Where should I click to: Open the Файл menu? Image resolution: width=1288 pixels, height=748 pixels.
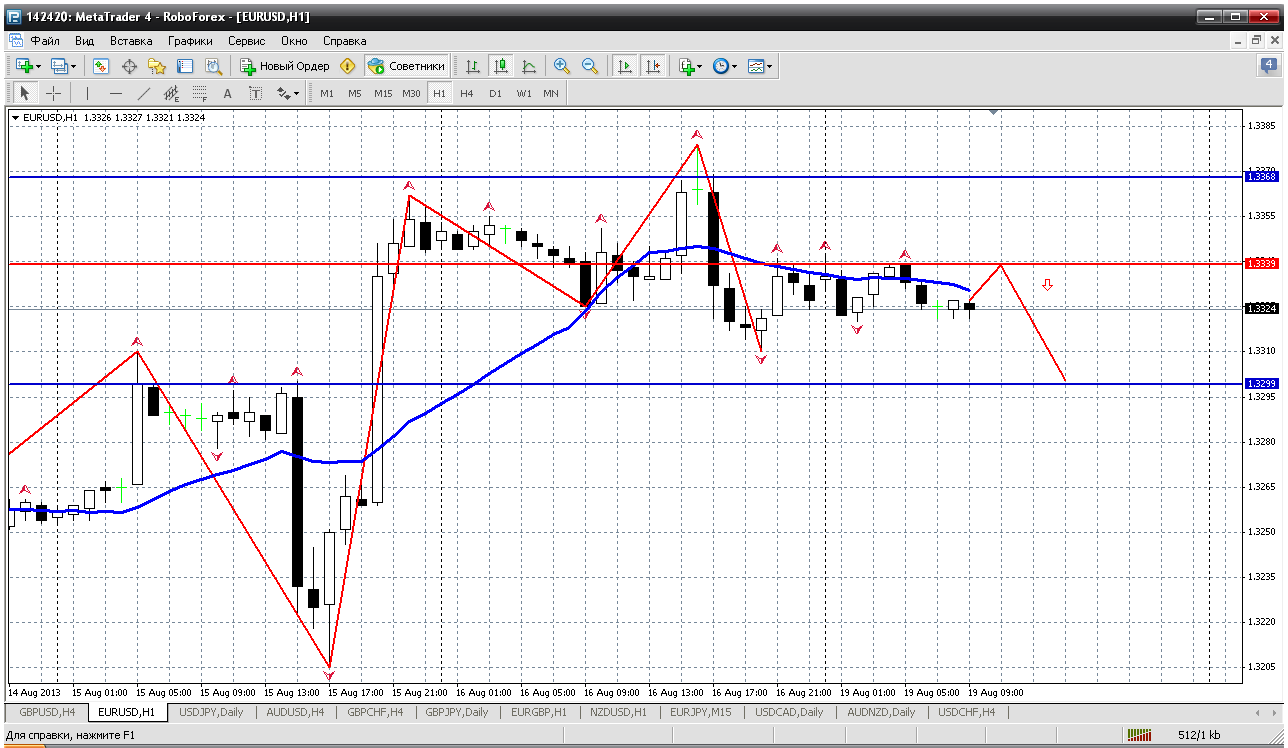(x=45, y=41)
